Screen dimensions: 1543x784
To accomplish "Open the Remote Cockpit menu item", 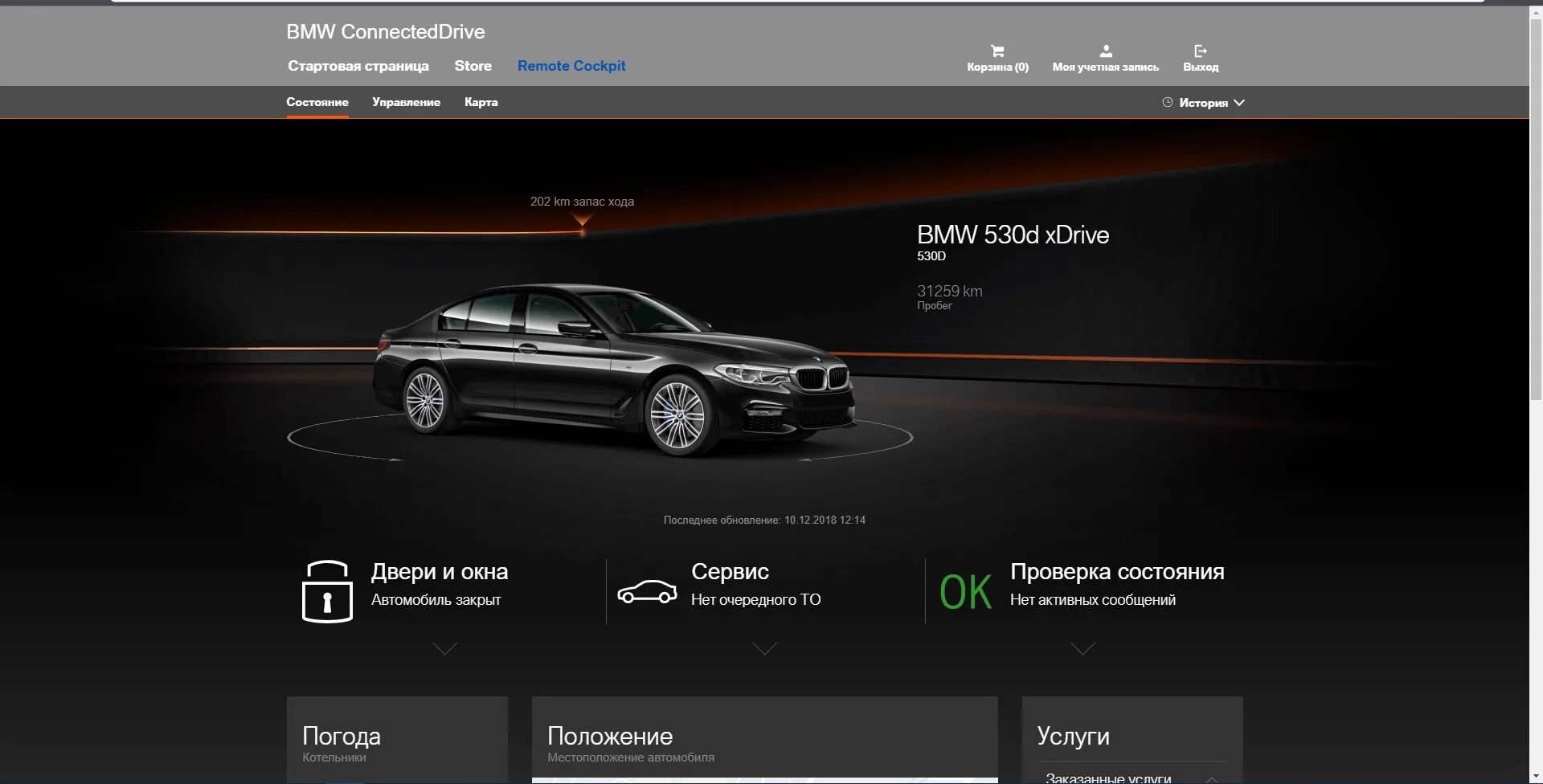I will click(571, 66).
